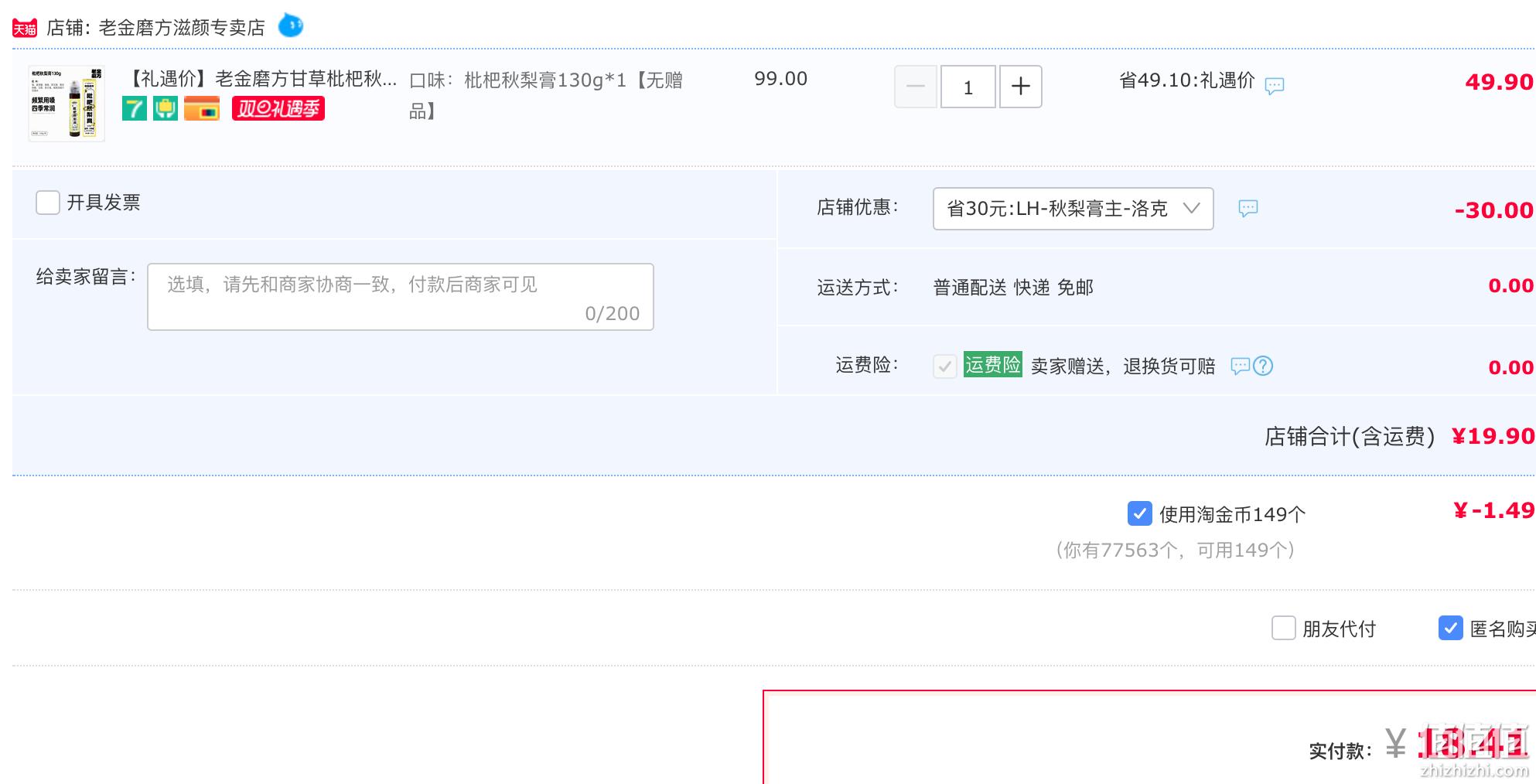Click the store total ¥19.90
The width and height of the screenshot is (1536, 784).
pyautogui.click(x=1493, y=436)
